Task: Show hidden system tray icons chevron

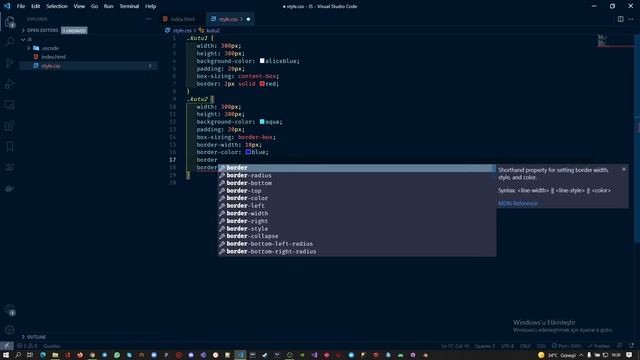Action: pyautogui.click(x=581, y=355)
